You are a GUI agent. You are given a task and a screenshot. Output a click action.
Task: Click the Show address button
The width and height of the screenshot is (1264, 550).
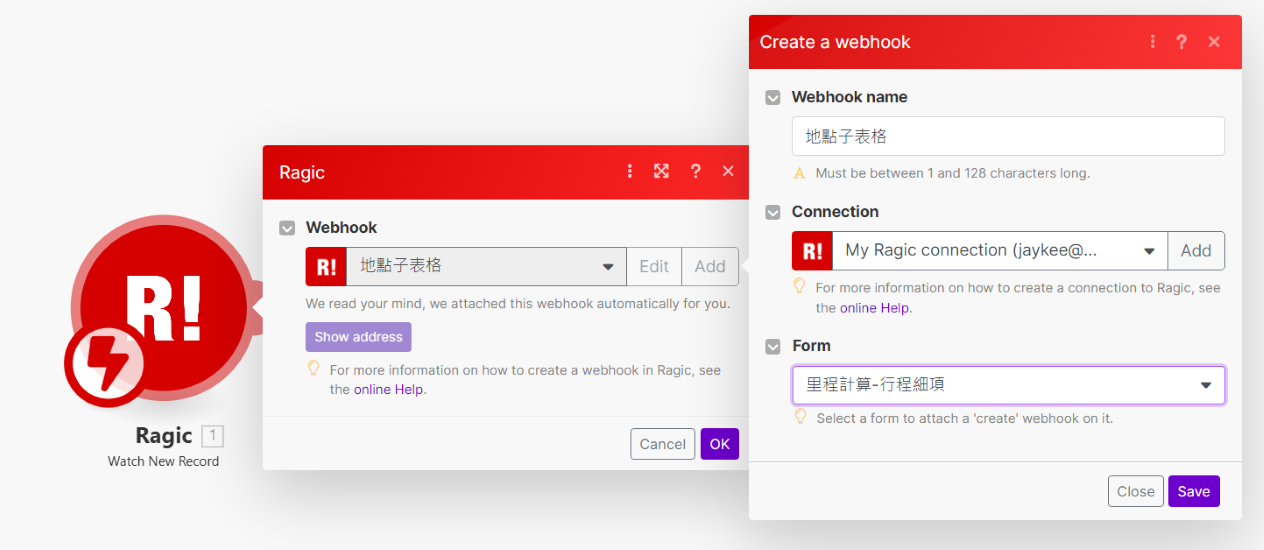click(x=358, y=337)
